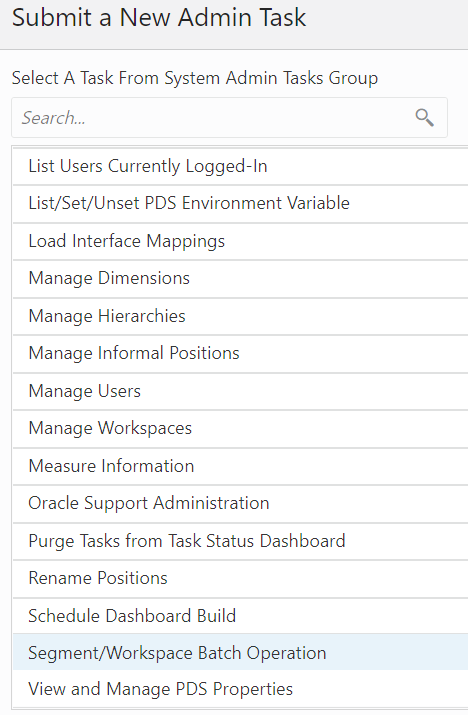
Task: Select highlighted Segment/Workspace Batch Operation task
Action: pyautogui.click(x=240, y=652)
